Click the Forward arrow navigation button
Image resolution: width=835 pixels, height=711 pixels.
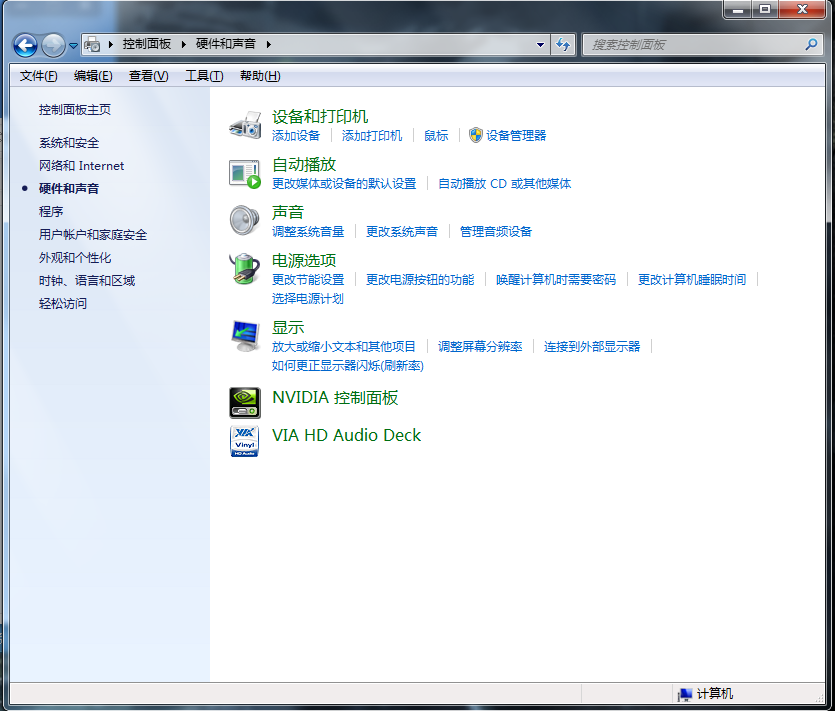click(53, 45)
